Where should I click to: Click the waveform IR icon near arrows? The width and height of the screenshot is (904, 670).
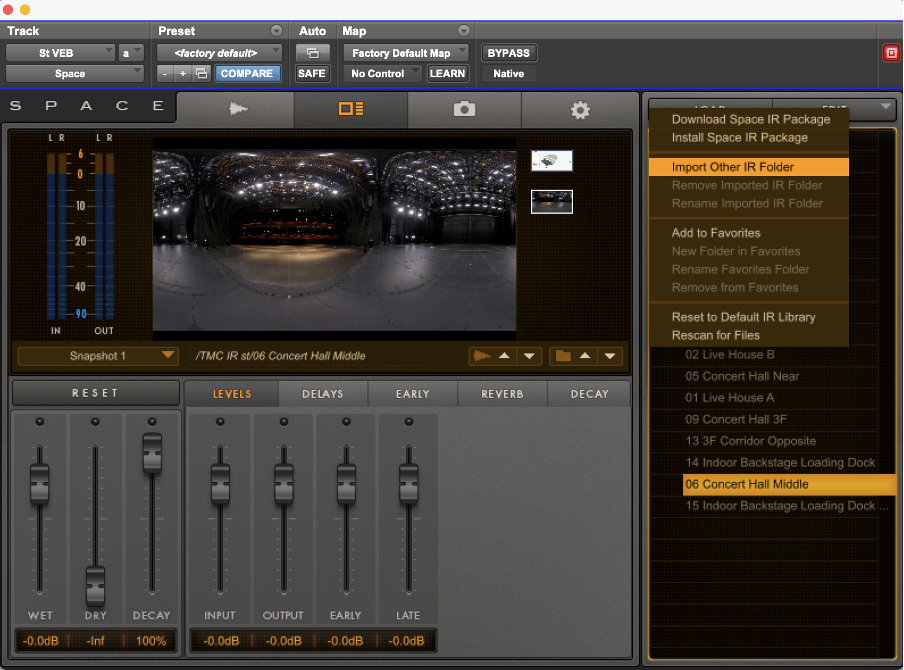click(x=481, y=356)
